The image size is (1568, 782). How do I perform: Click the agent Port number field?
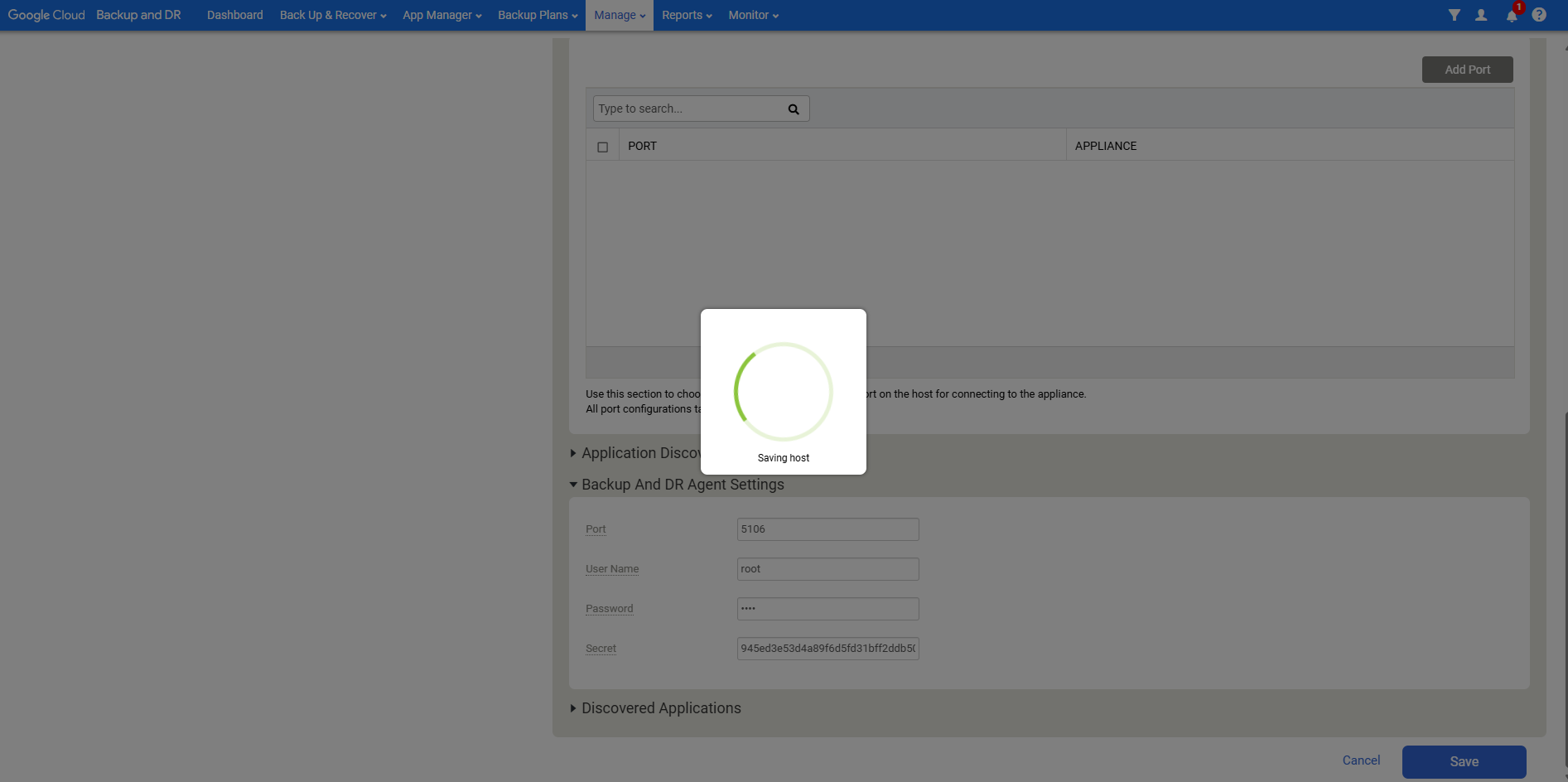(827, 529)
